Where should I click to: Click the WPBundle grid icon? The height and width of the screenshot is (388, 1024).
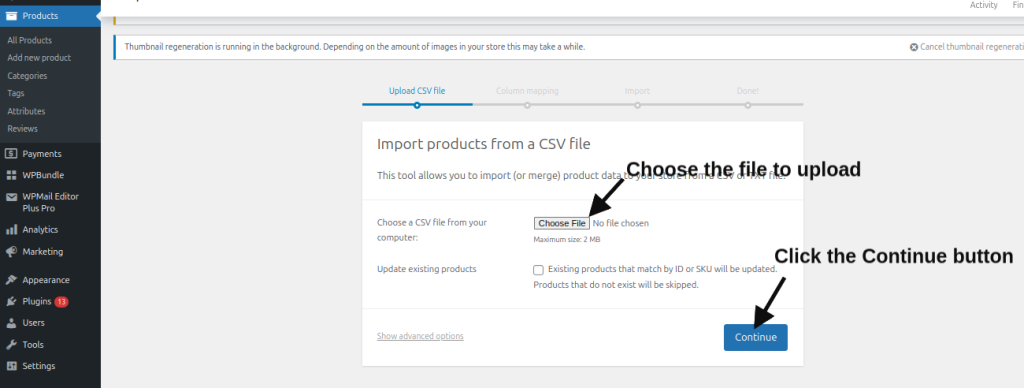tap(11, 175)
